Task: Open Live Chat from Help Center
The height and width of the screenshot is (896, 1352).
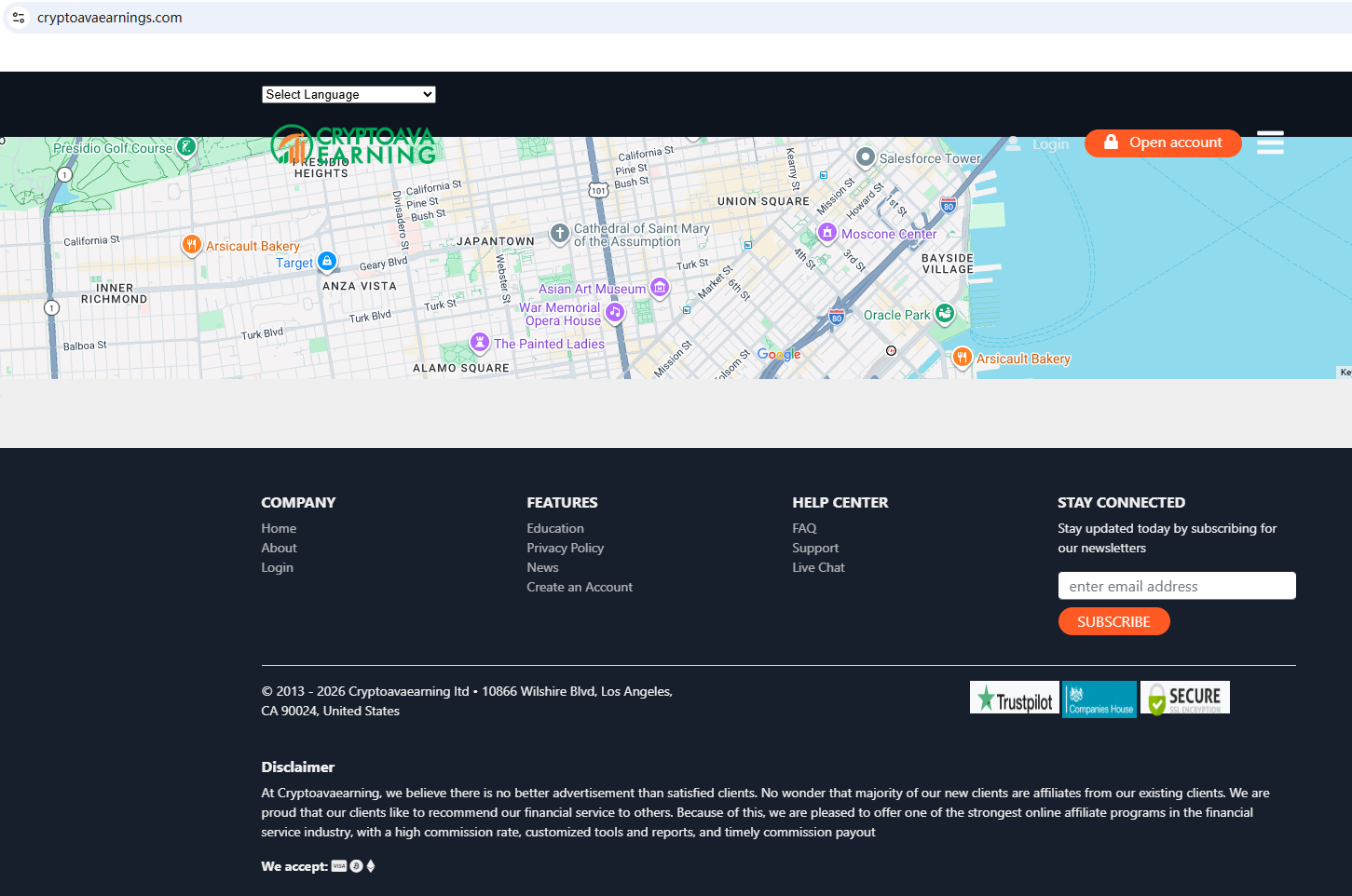Action: click(x=818, y=567)
